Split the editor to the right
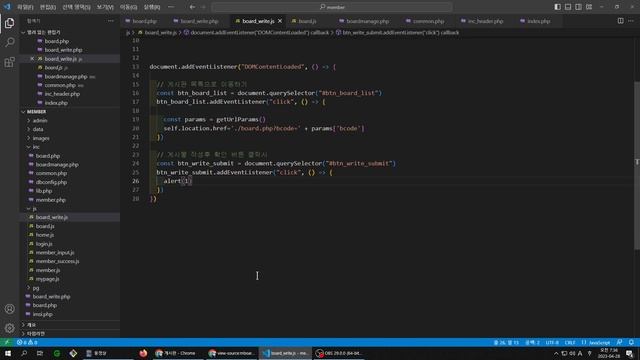The height and width of the screenshot is (360, 640). pos(620,21)
